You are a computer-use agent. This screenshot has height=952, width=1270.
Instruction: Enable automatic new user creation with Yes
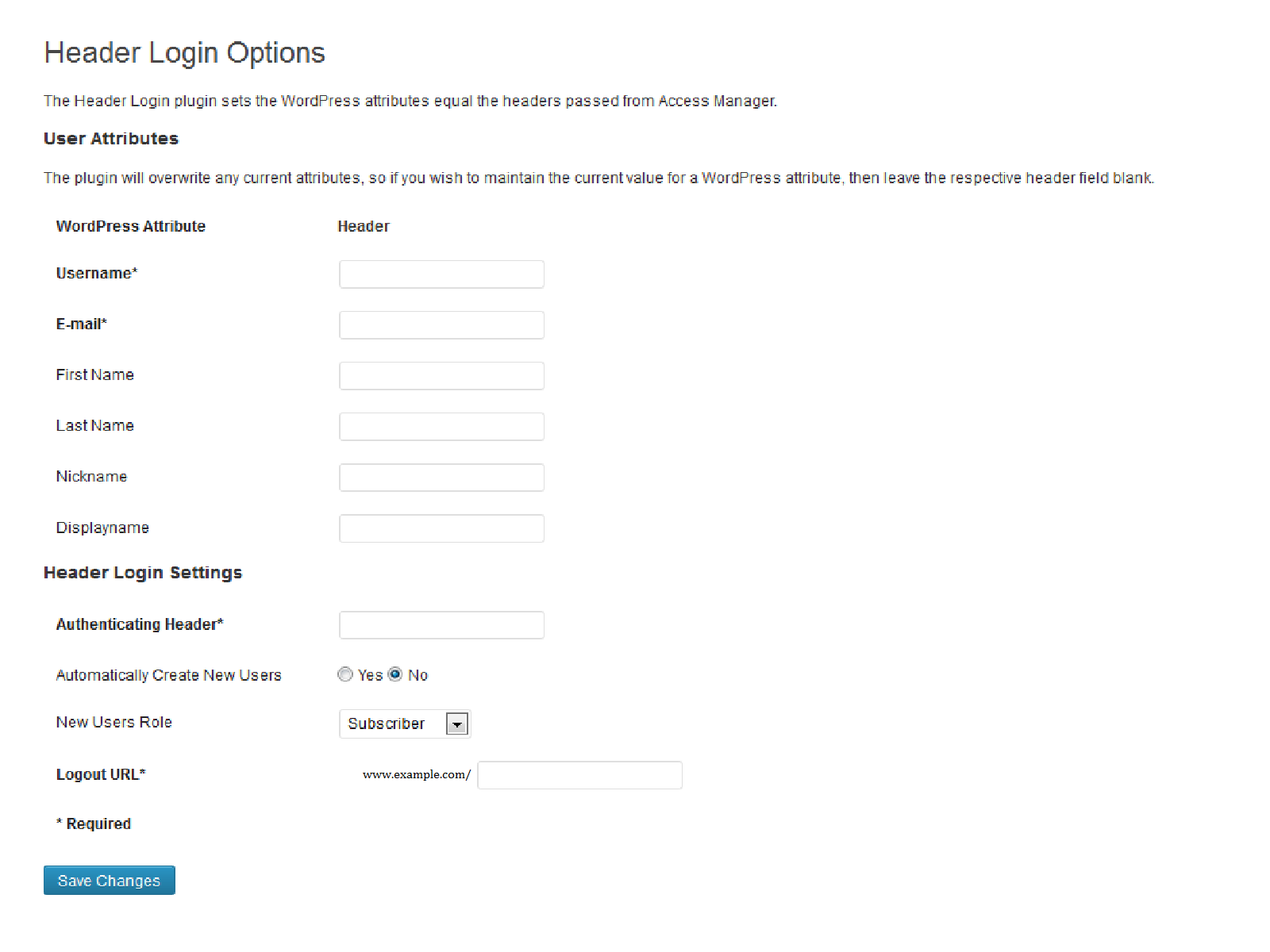(x=344, y=674)
